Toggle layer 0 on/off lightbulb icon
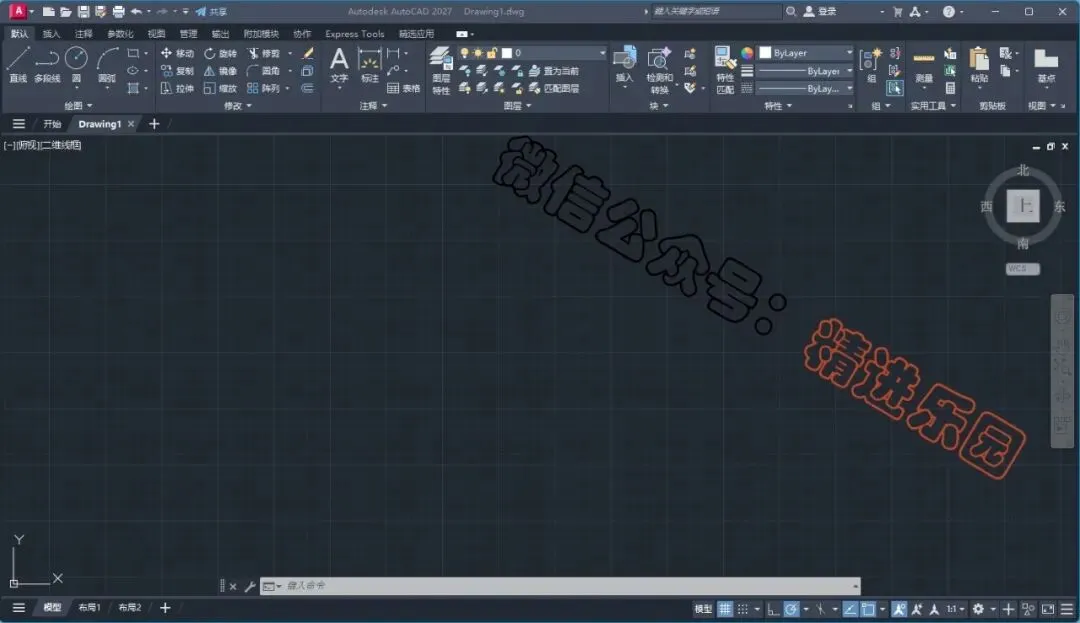The height and width of the screenshot is (623, 1080). [x=464, y=53]
